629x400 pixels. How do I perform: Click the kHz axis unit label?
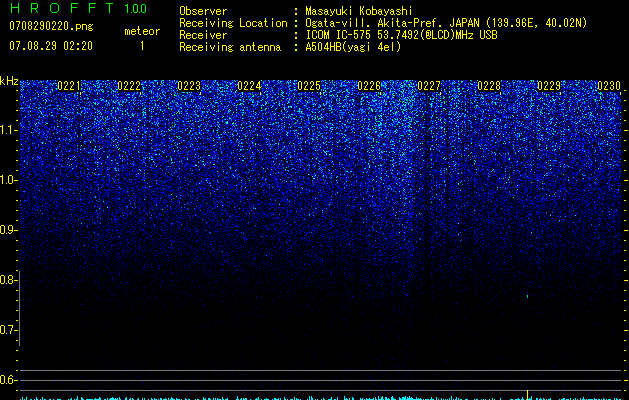pos(9,81)
